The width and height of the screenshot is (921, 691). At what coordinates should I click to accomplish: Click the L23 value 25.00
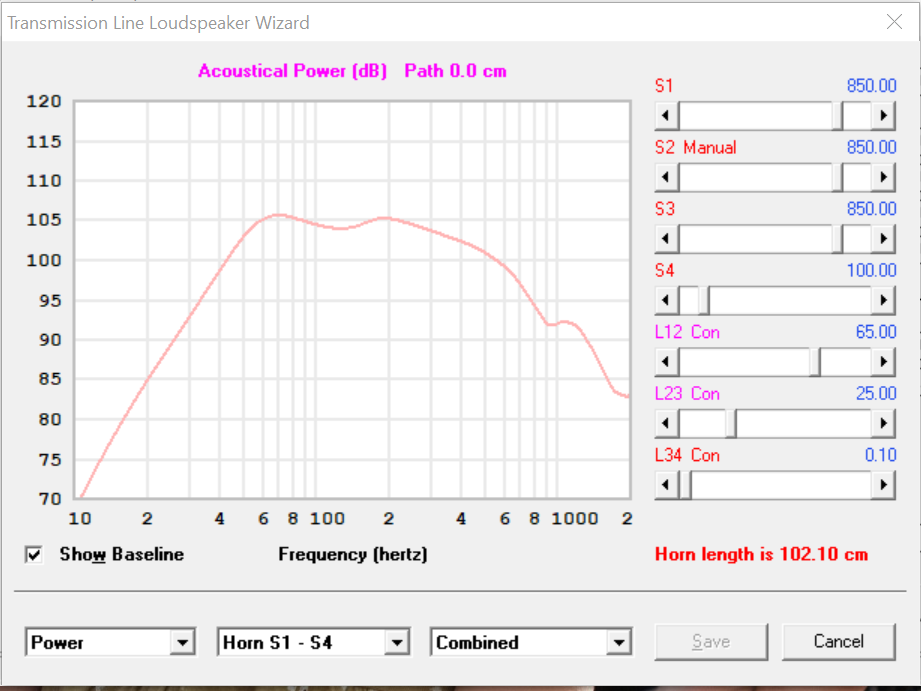point(876,394)
